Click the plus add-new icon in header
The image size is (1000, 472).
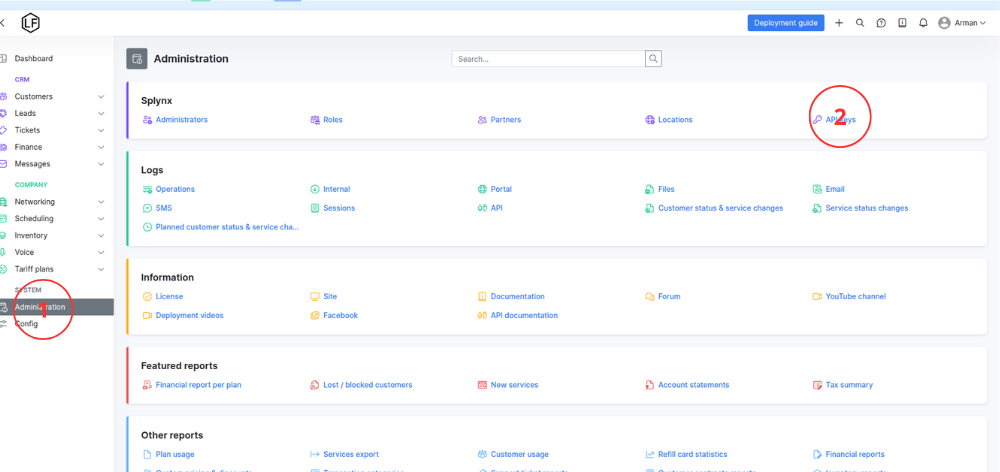(839, 23)
